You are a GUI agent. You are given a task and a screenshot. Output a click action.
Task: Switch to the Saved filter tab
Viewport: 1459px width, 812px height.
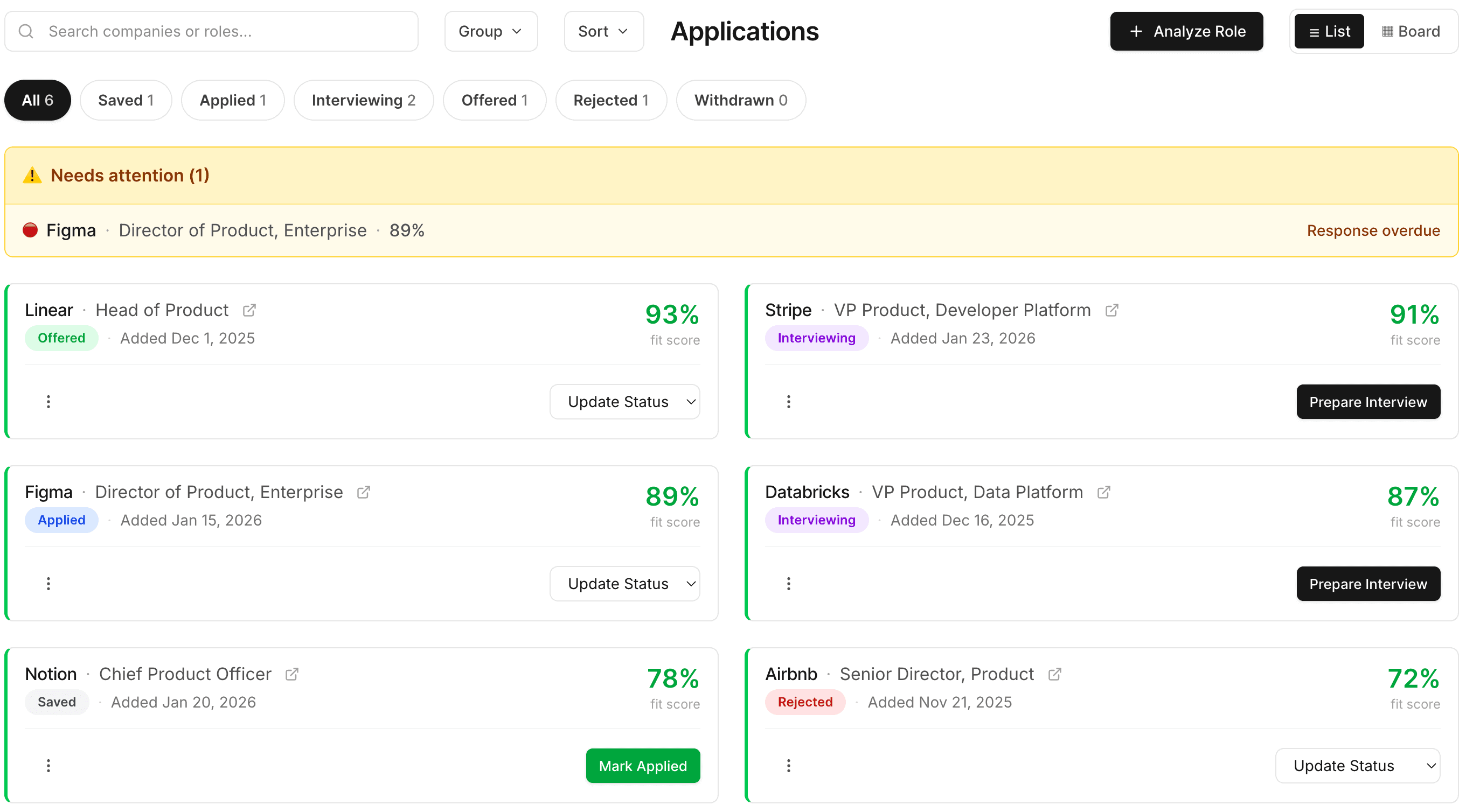click(x=126, y=100)
